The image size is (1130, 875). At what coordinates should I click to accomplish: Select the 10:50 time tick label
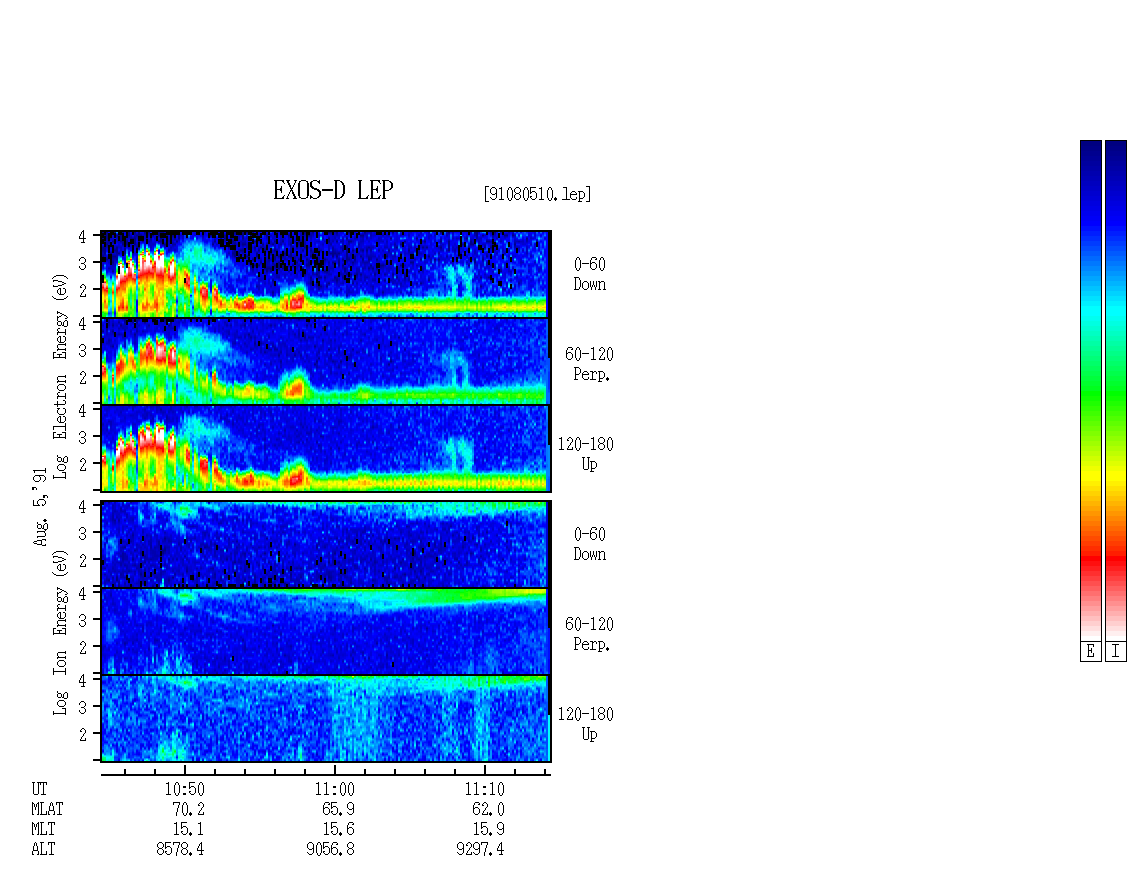click(x=184, y=789)
